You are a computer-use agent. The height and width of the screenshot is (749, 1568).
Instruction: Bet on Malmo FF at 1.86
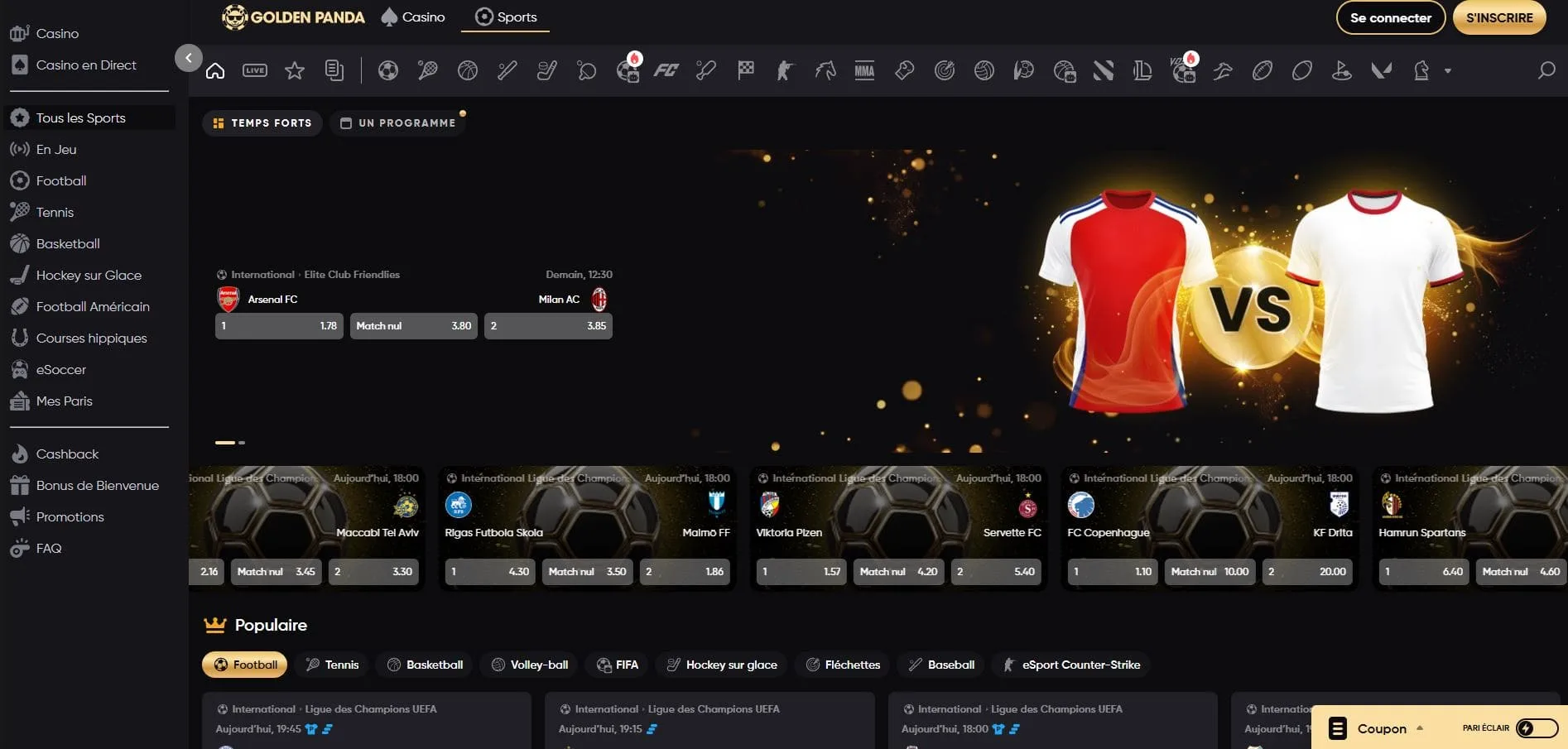point(685,572)
